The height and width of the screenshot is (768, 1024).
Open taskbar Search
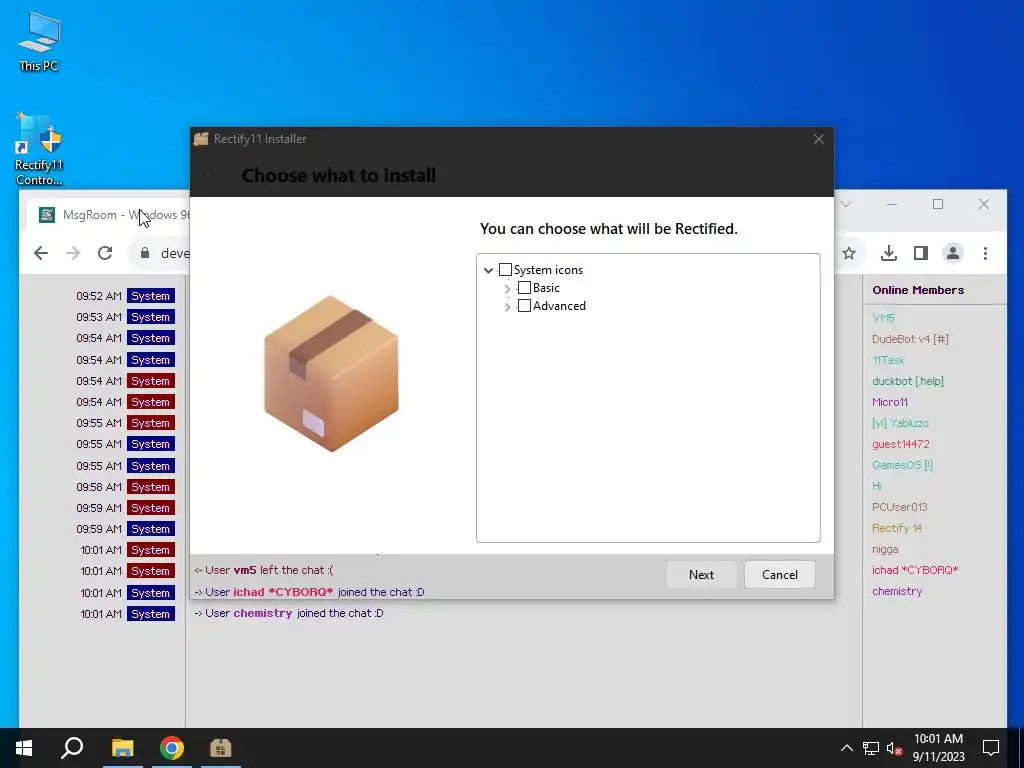pos(72,748)
